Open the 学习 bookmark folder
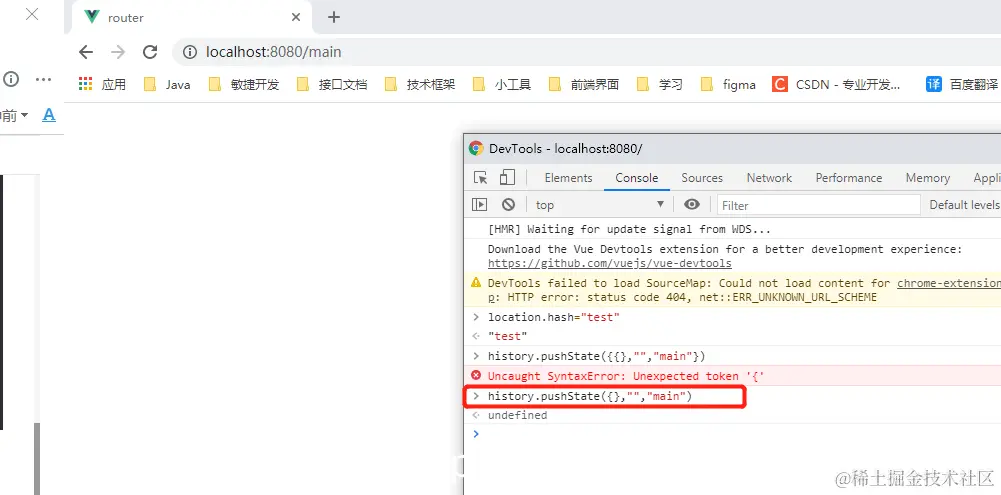Image resolution: width=1001 pixels, height=495 pixels. point(660,84)
